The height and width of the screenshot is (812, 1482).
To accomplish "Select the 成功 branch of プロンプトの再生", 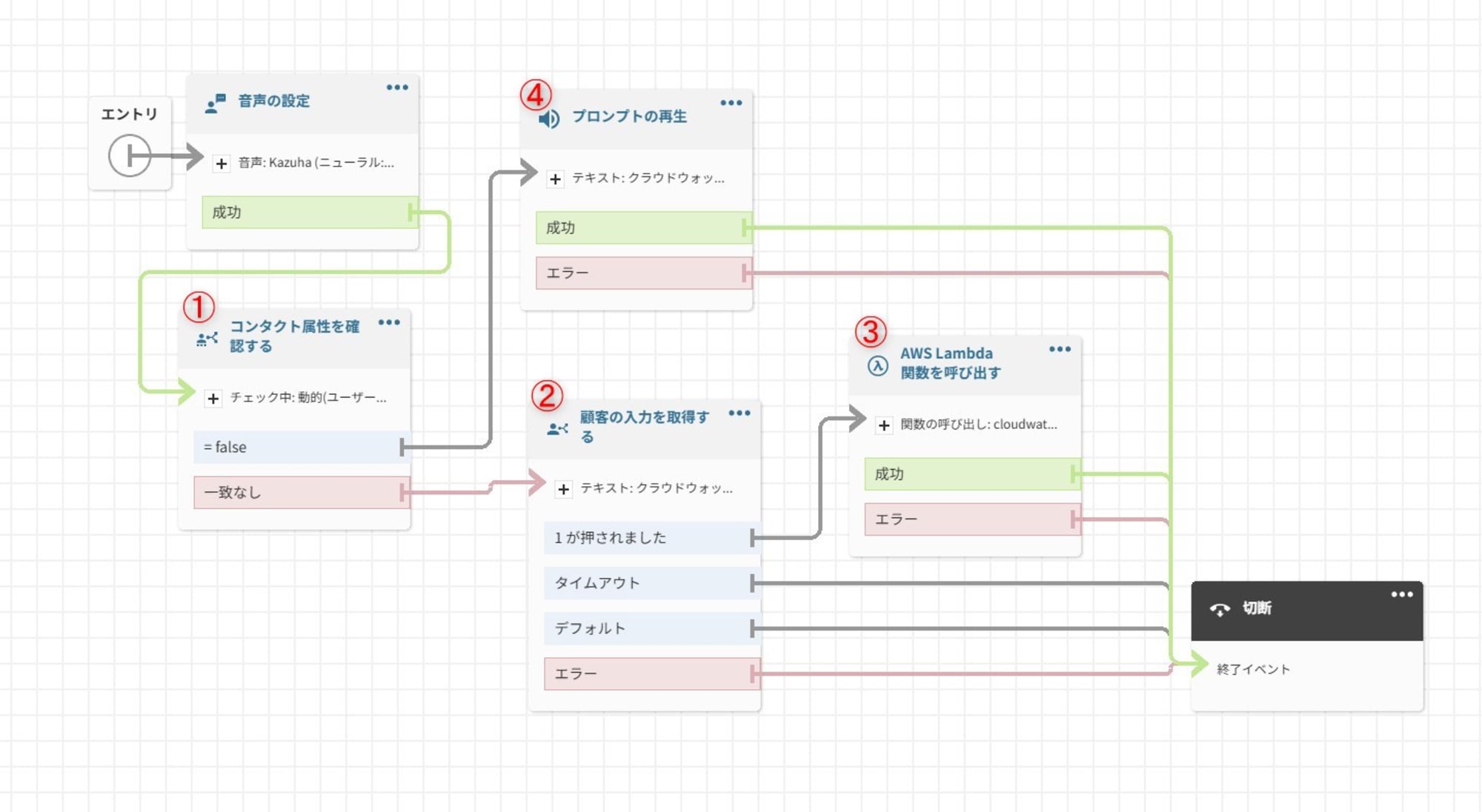I will pos(643,228).
